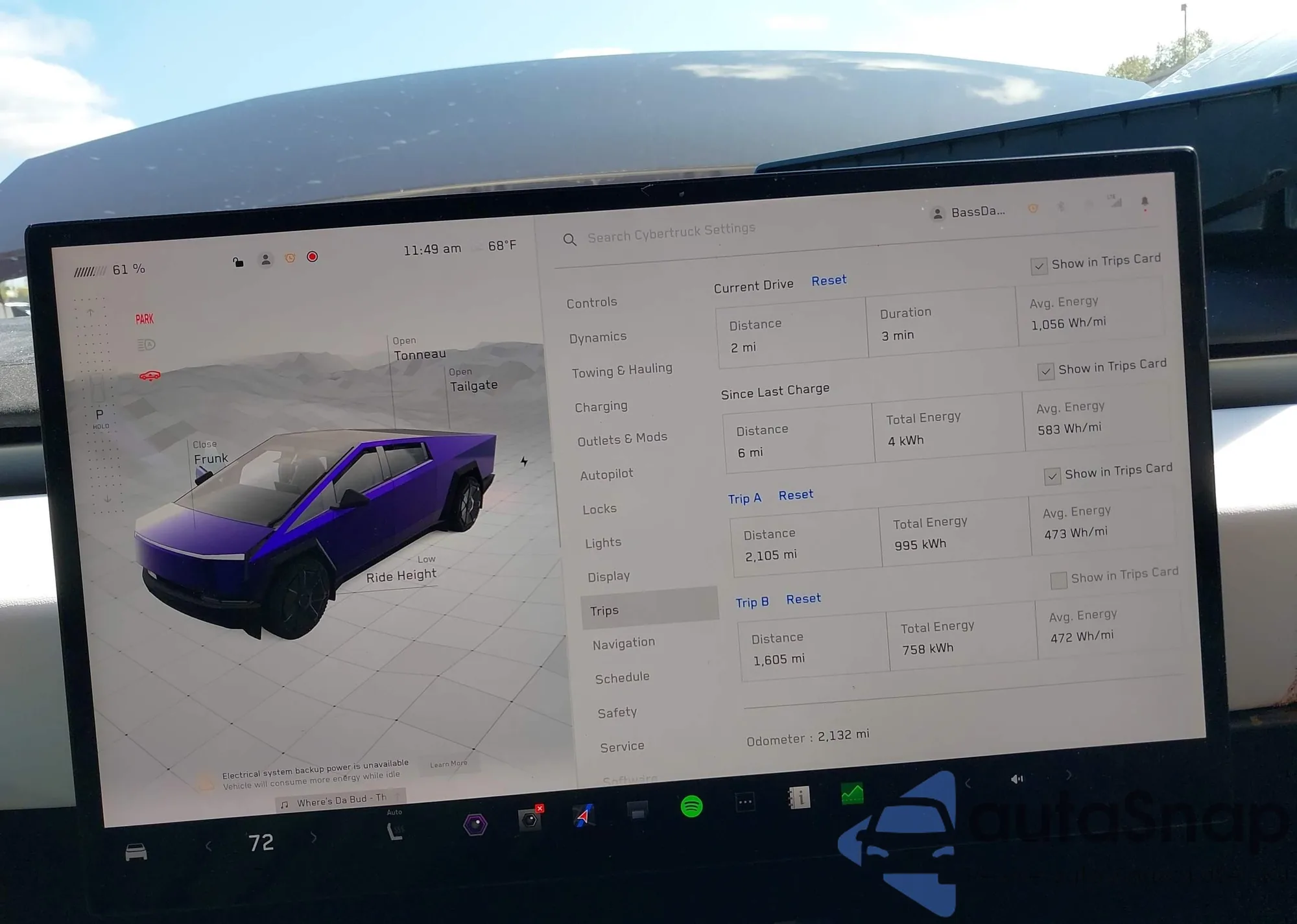The height and width of the screenshot is (924, 1297).
Task: Open the Tailgate control
Action: [473, 380]
